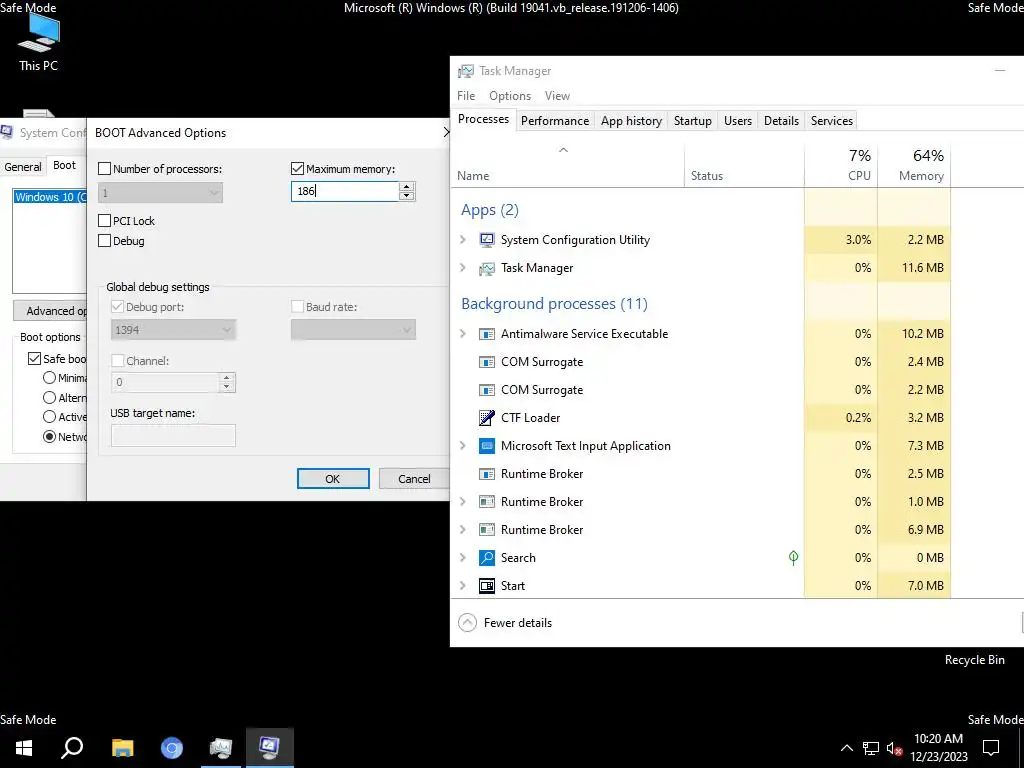The image size is (1024, 768).
Task: Expand the 6.9 MB Runtime Broker row
Action: 463,530
